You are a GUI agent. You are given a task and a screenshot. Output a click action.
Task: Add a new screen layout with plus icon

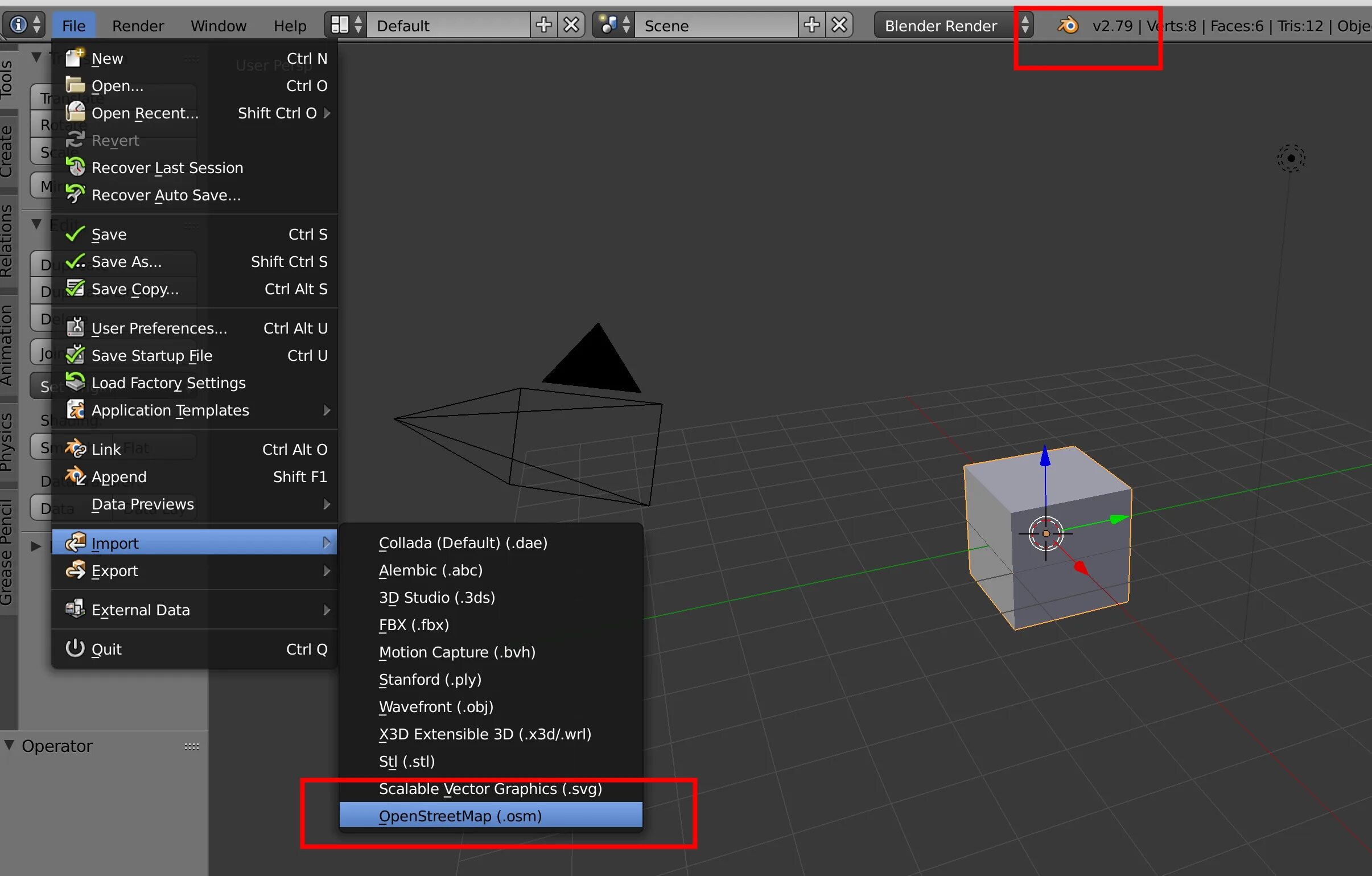click(x=543, y=25)
